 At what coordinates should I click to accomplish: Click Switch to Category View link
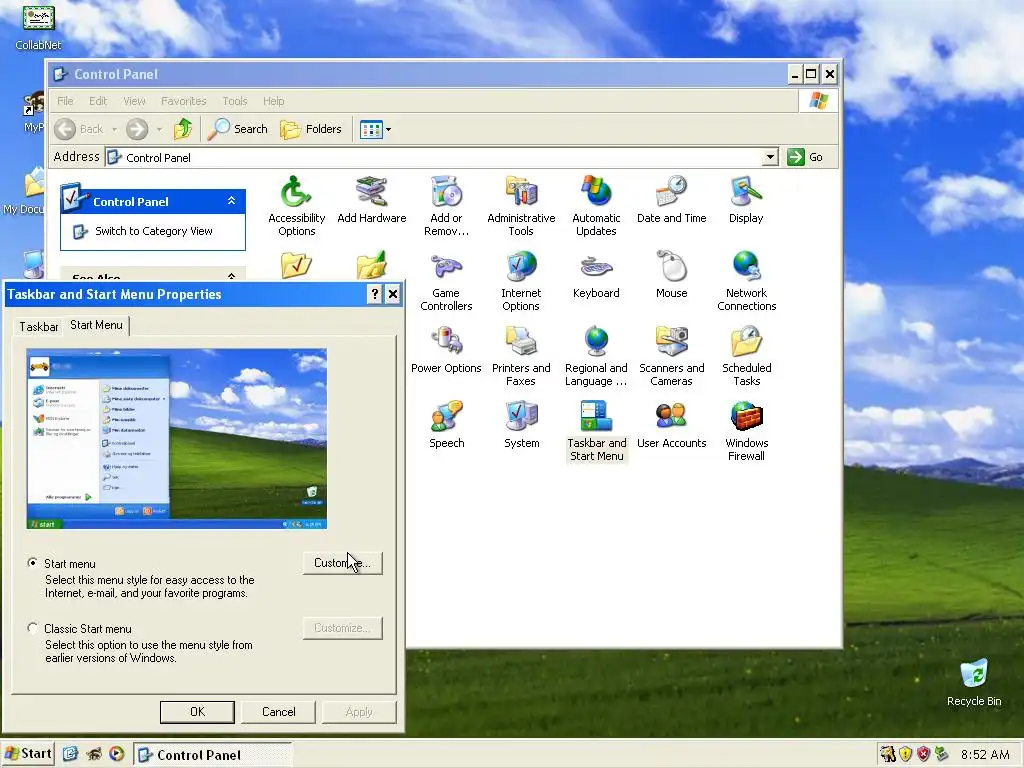153,231
